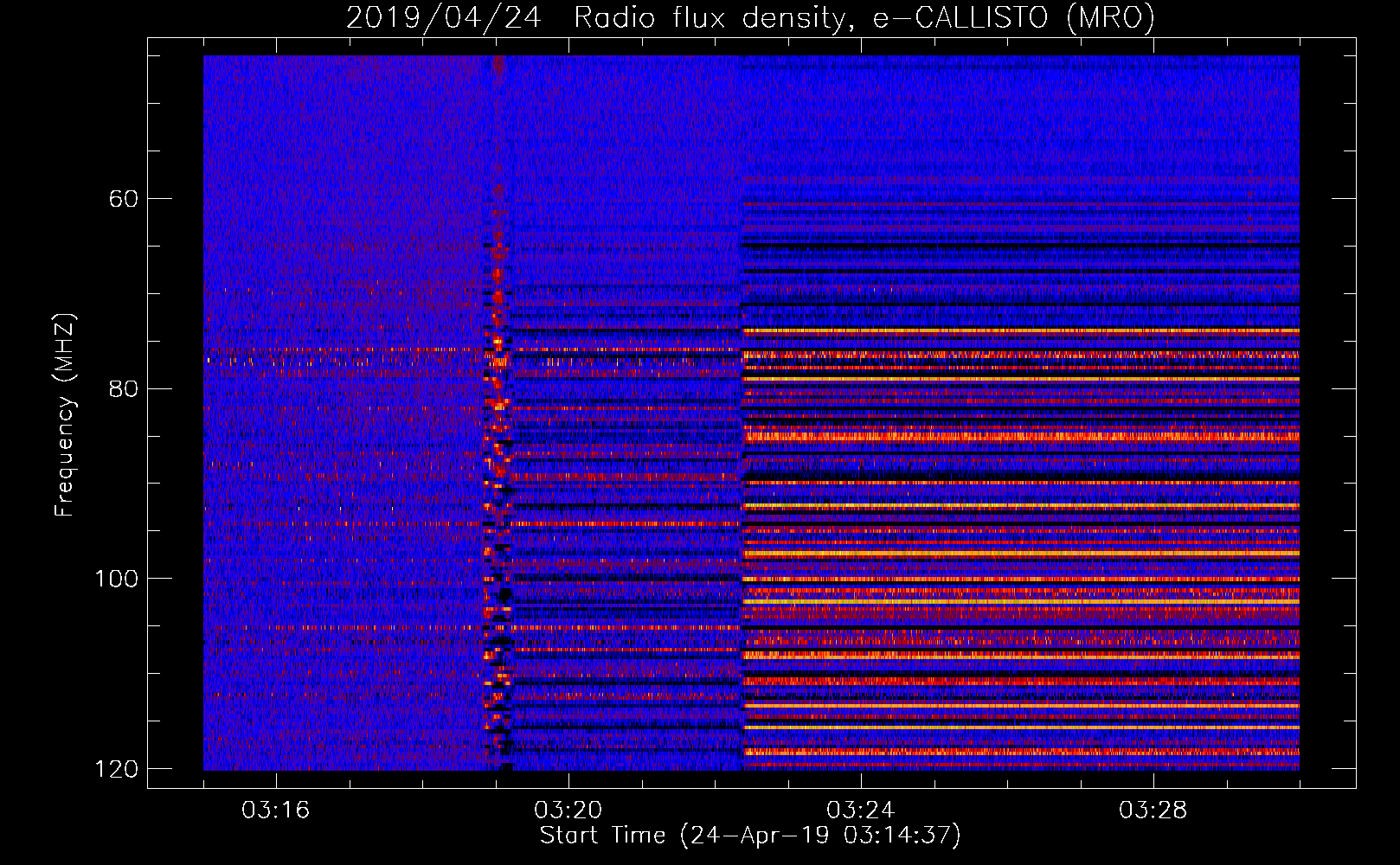Click the 60 MHz frequency tick label
The width and height of the screenshot is (1400, 865).
[x=124, y=199]
